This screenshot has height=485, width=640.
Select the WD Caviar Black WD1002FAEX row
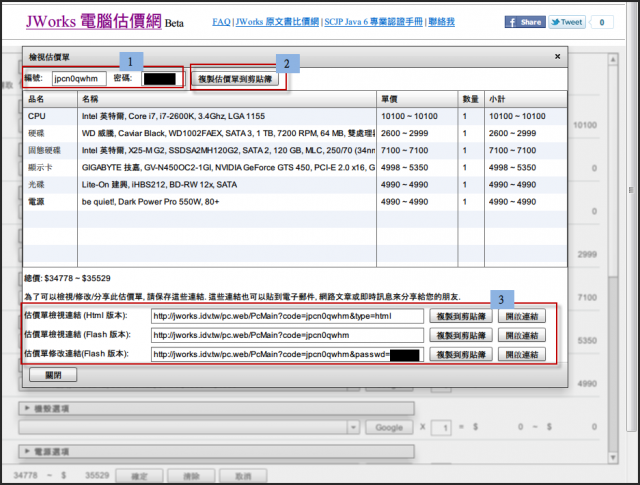click(295, 133)
